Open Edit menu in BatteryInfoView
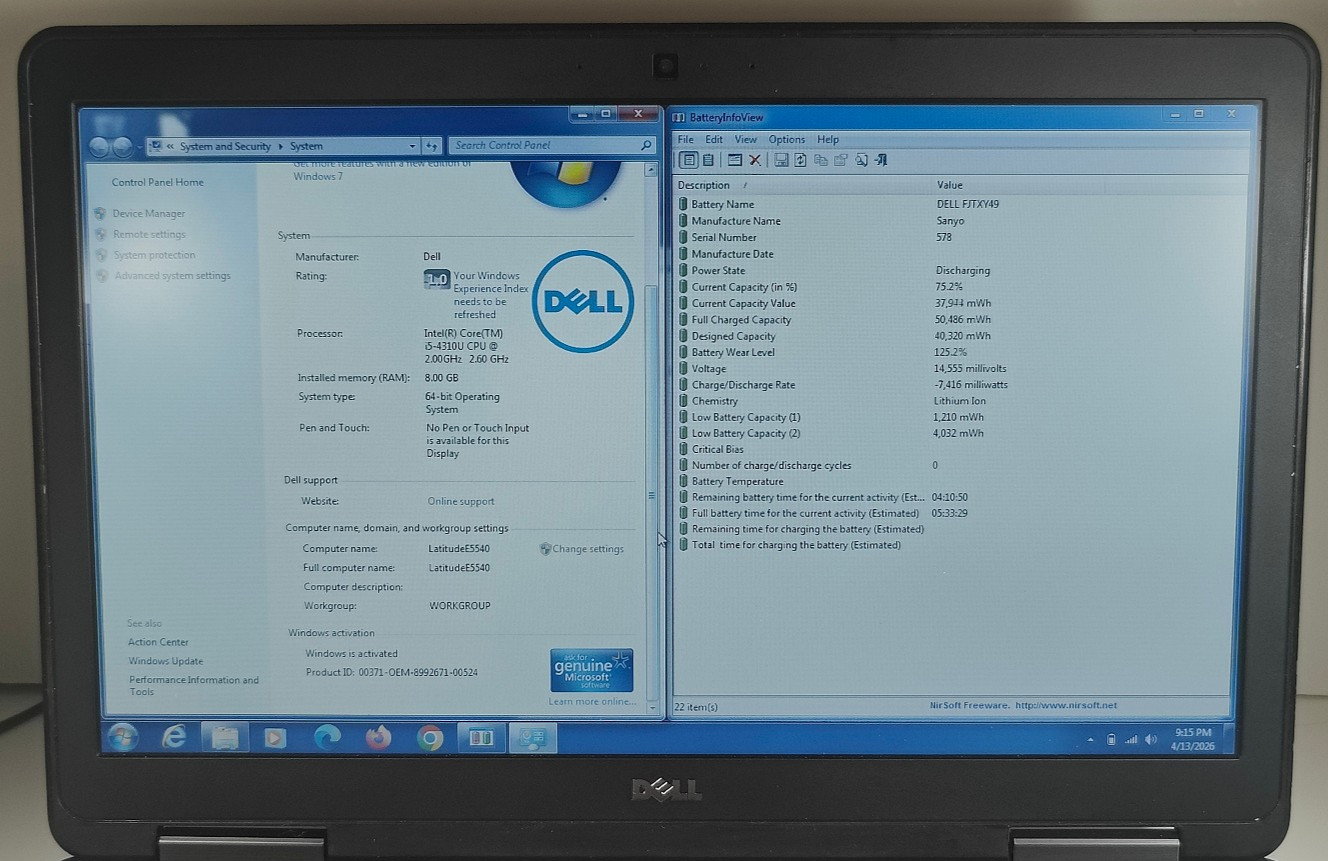 (714, 140)
